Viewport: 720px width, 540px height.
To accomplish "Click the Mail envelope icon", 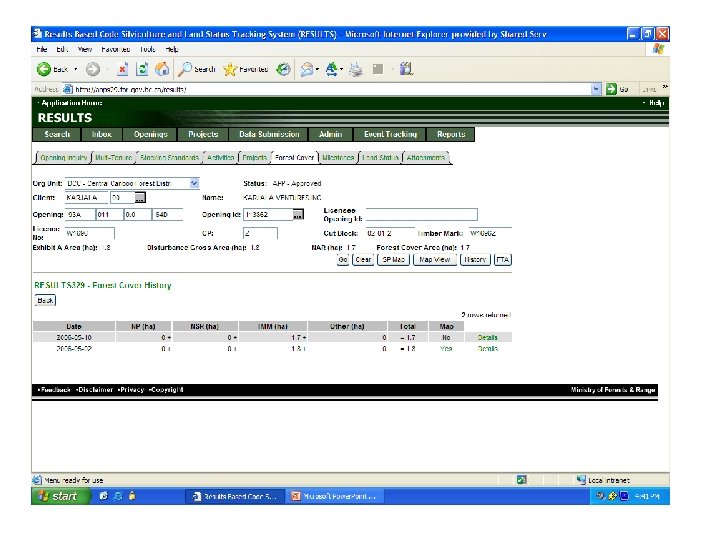I will [x=307, y=69].
